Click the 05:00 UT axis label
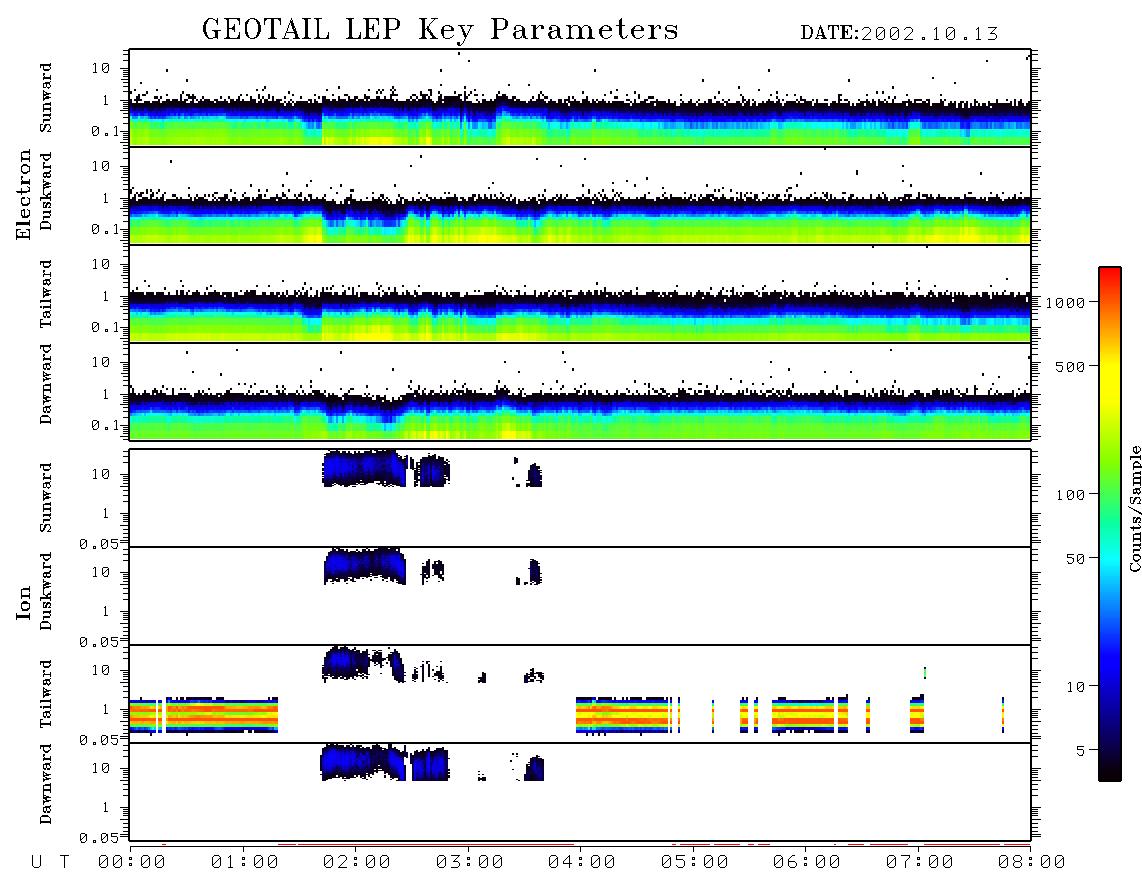The image size is (1142, 880). pos(694,863)
